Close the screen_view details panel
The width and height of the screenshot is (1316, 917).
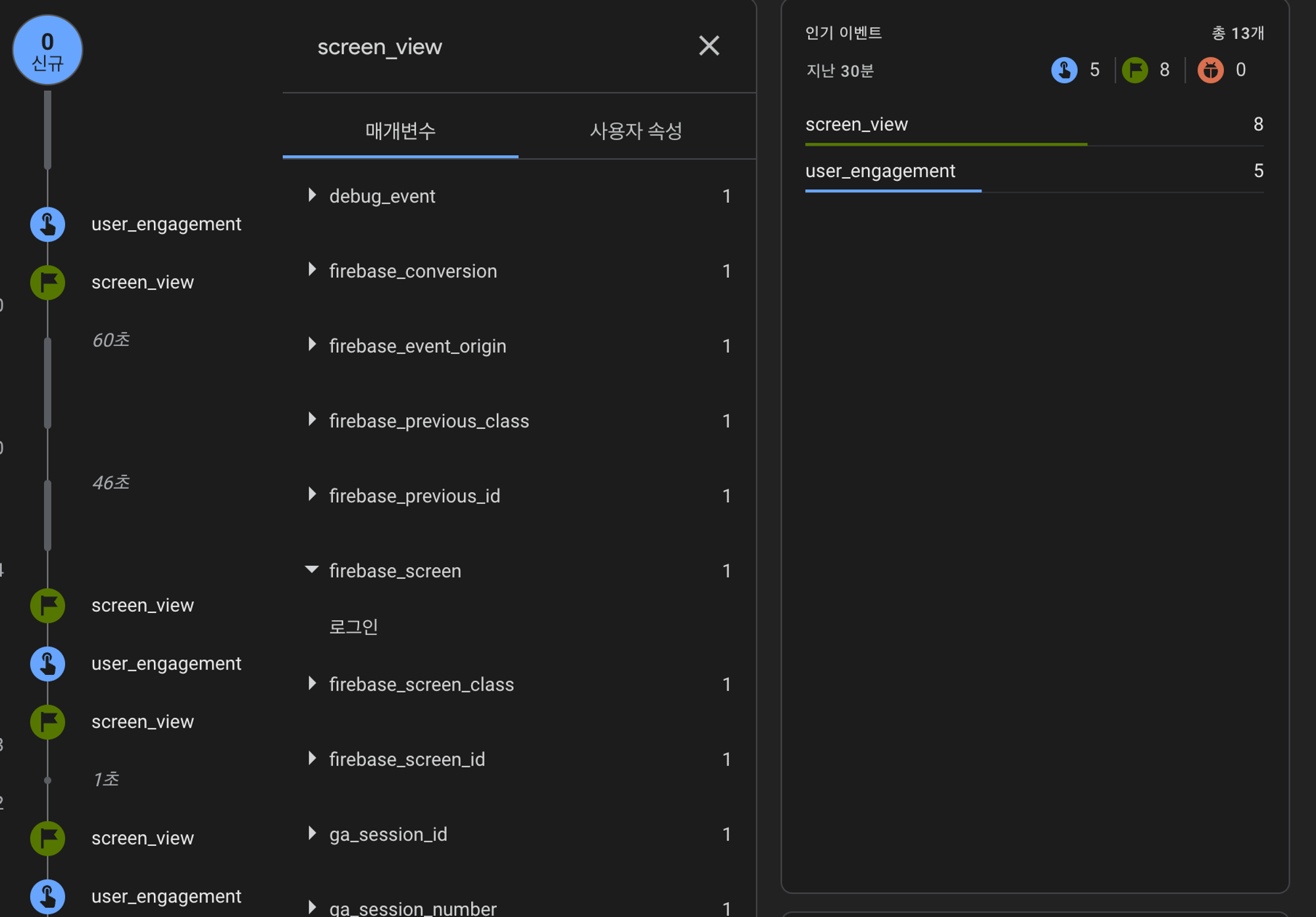click(709, 46)
